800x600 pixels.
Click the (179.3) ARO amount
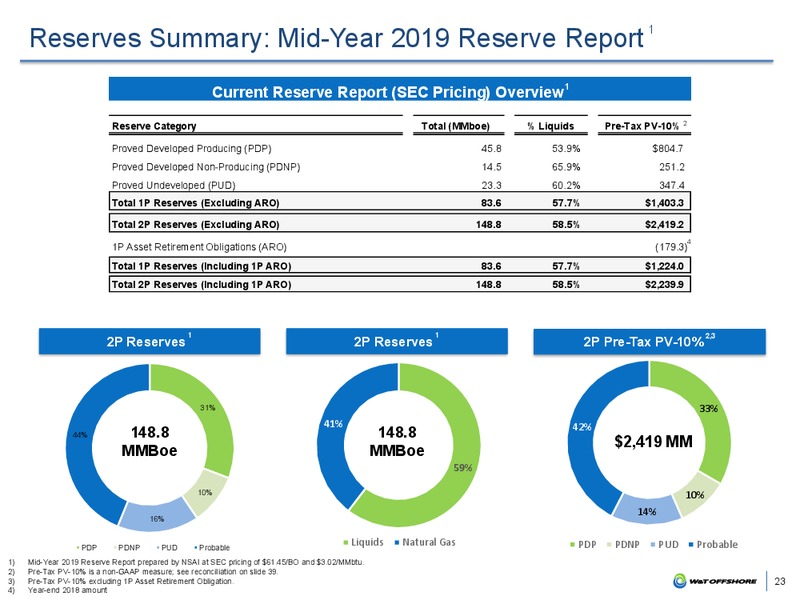click(670, 247)
